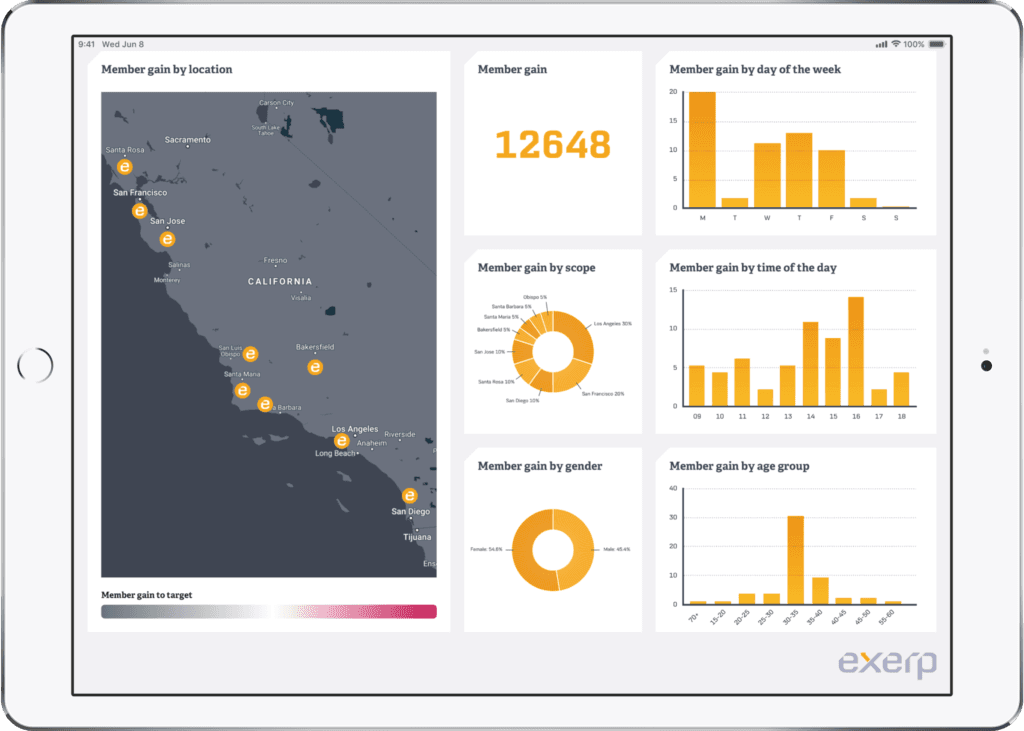Select the 16 o'clock bar in time chart
Image resolution: width=1024 pixels, height=731 pixels.
click(856, 351)
